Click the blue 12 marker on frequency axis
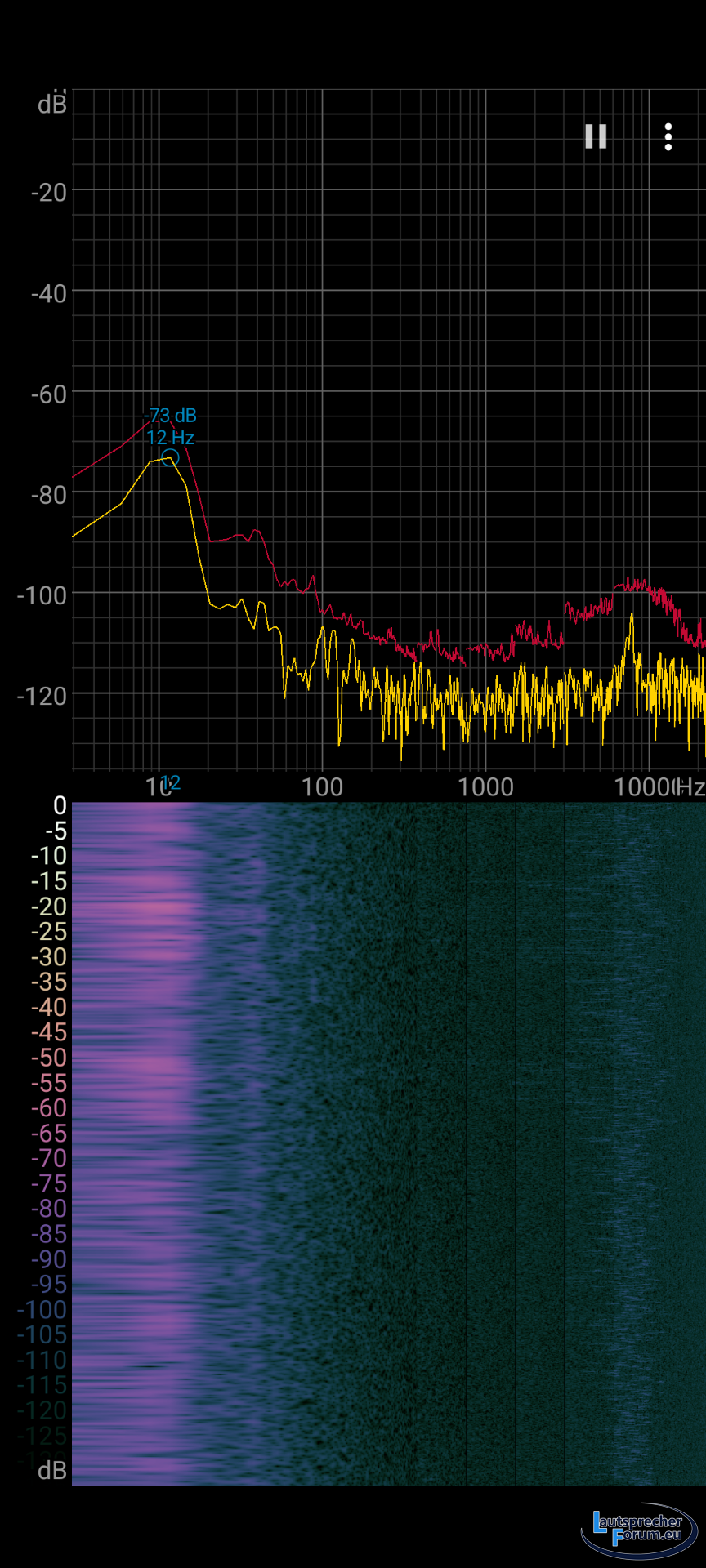Screen dimensions: 706x1568 [x=171, y=782]
